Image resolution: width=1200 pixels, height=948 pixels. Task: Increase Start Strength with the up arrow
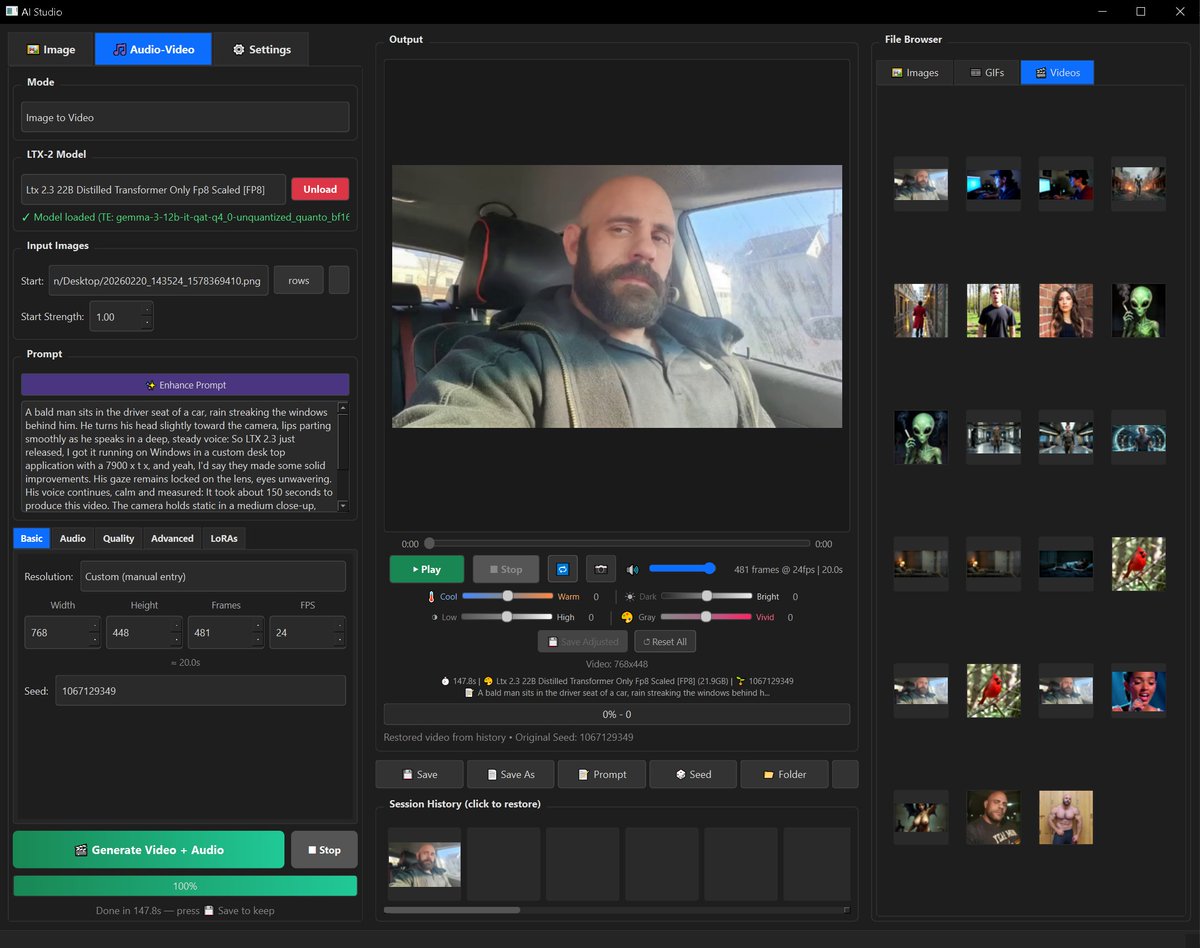point(147,310)
